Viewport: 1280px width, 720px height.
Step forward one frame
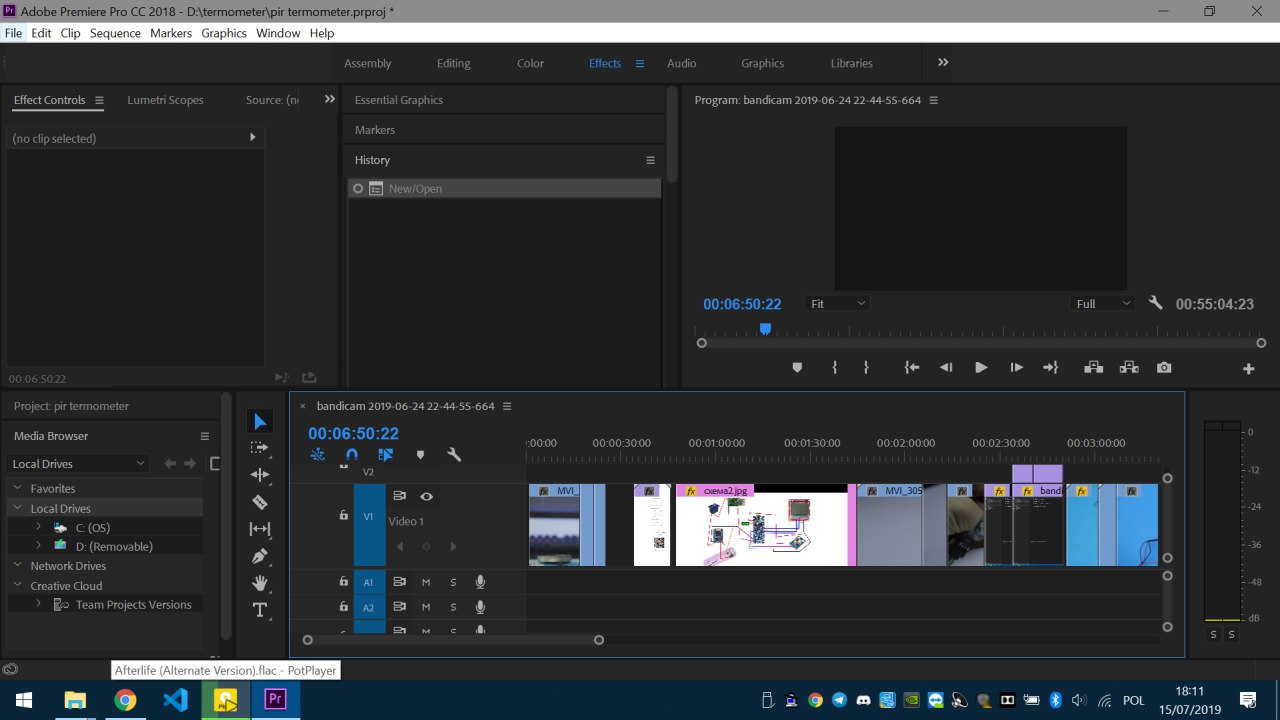pyautogui.click(x=1016, y=368)
